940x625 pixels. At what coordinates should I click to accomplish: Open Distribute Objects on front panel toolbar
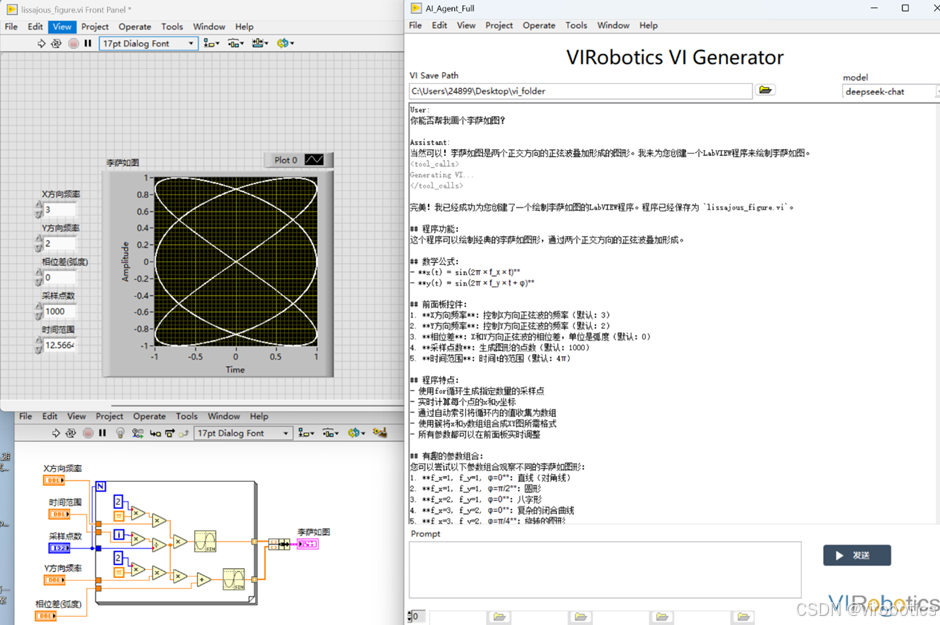point(236,43)
